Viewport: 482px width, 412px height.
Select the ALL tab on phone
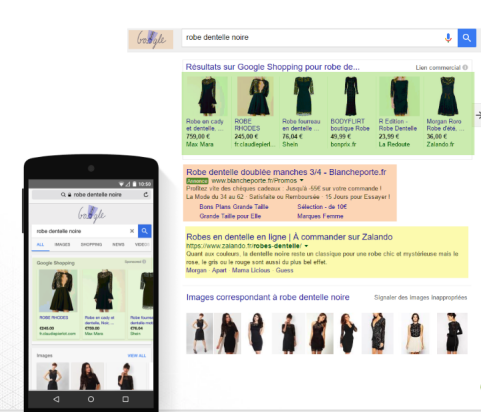tap(40, 244)
